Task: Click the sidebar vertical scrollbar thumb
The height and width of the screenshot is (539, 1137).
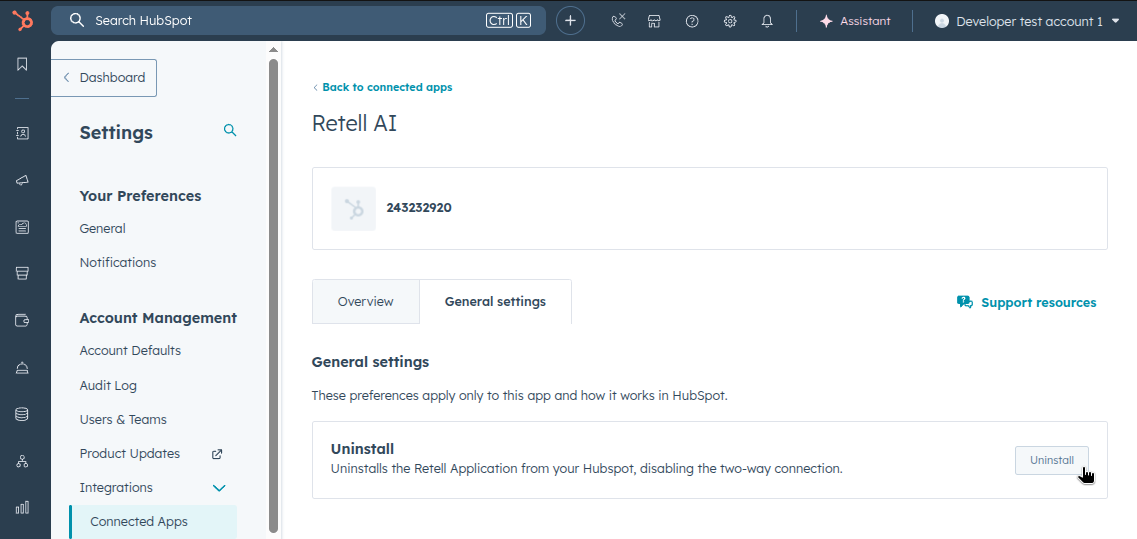Action: (x=273, y=295)
